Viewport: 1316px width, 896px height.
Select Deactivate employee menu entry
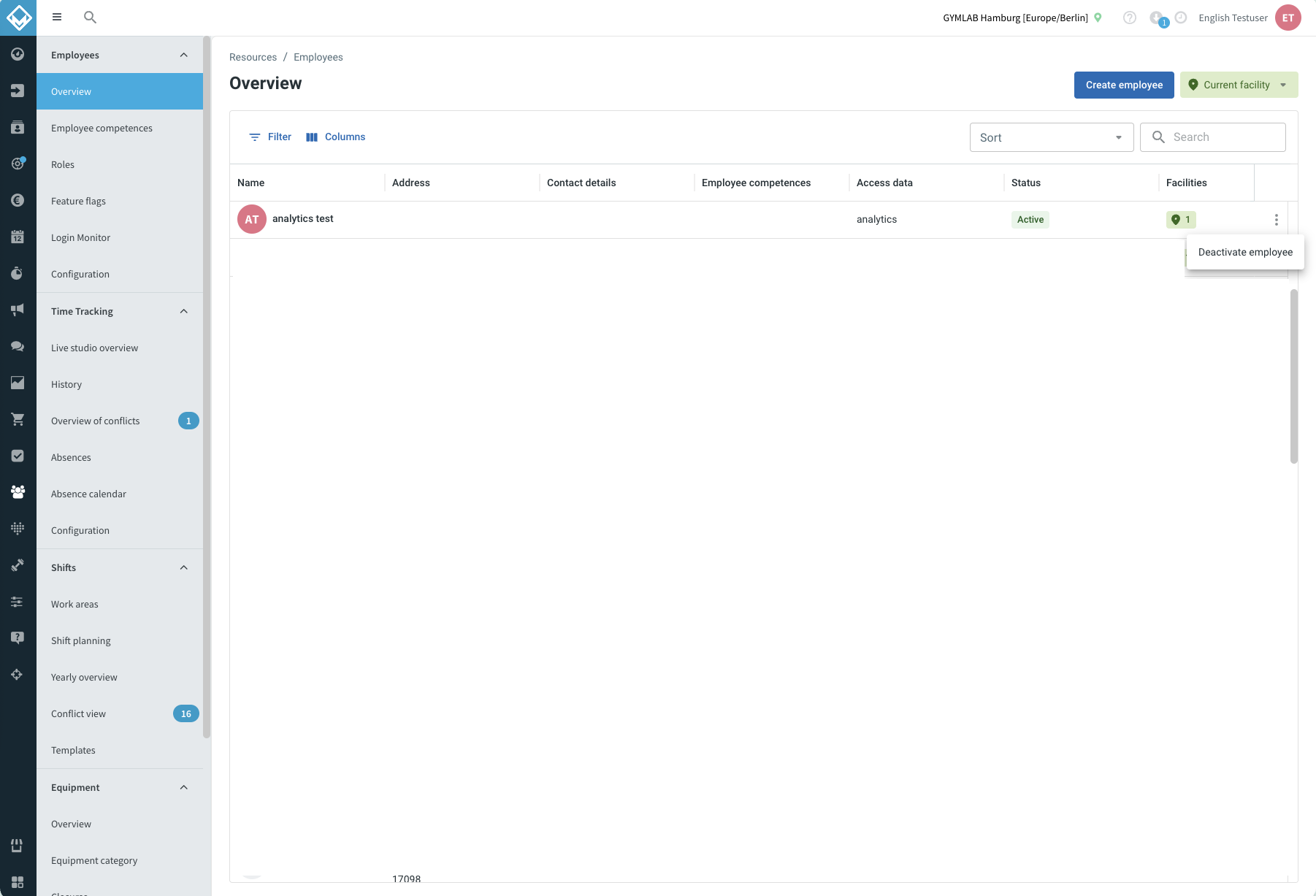click(x=1245, y=252)
